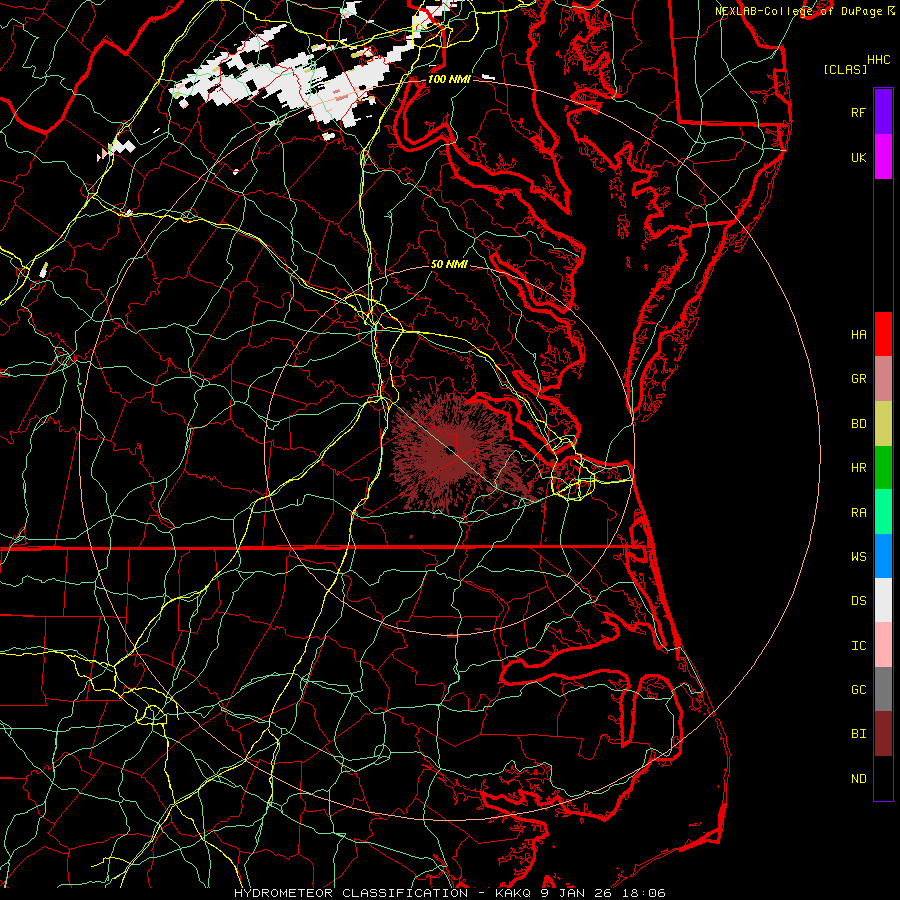Screen dimensions: 900x900
Task: Click the GC gray legend swatch
Action: [x=883, y=689]
